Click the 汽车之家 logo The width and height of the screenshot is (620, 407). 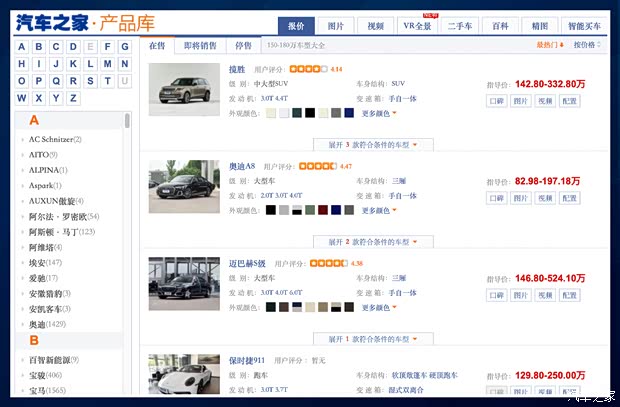tap(52, 23)
